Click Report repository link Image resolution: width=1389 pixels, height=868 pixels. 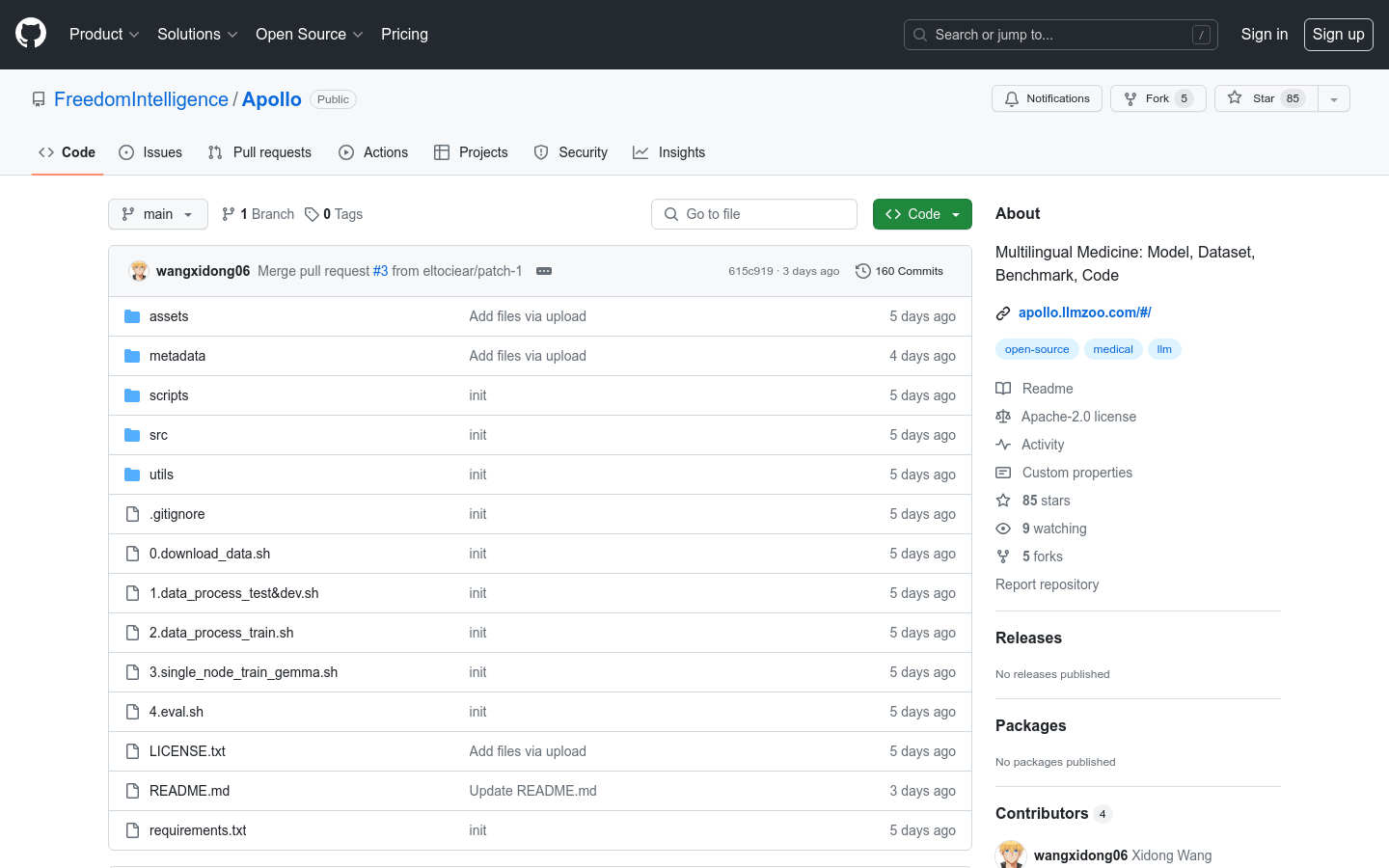1047,584
